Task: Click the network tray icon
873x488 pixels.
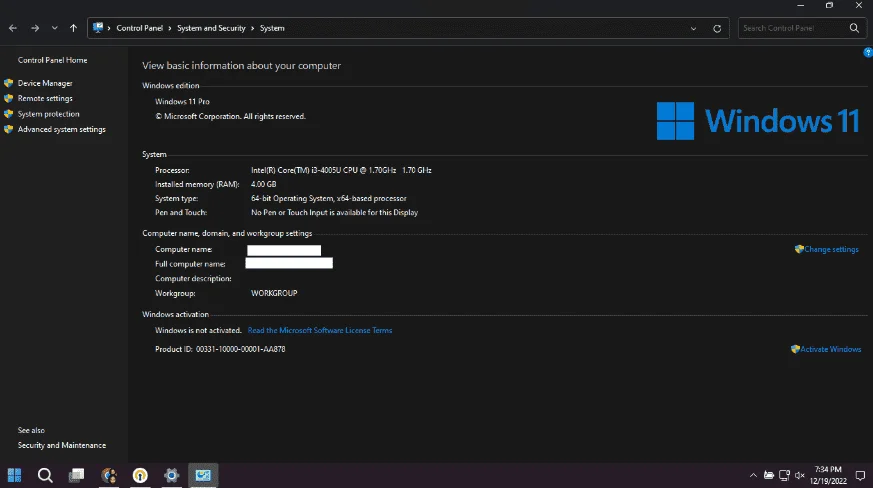Action: (784, 475)
